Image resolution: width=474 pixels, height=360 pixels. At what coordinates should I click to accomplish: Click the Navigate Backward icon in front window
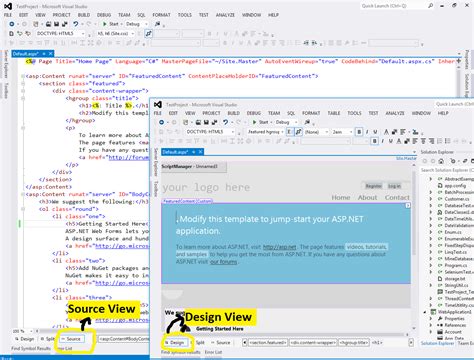(161, 122)
